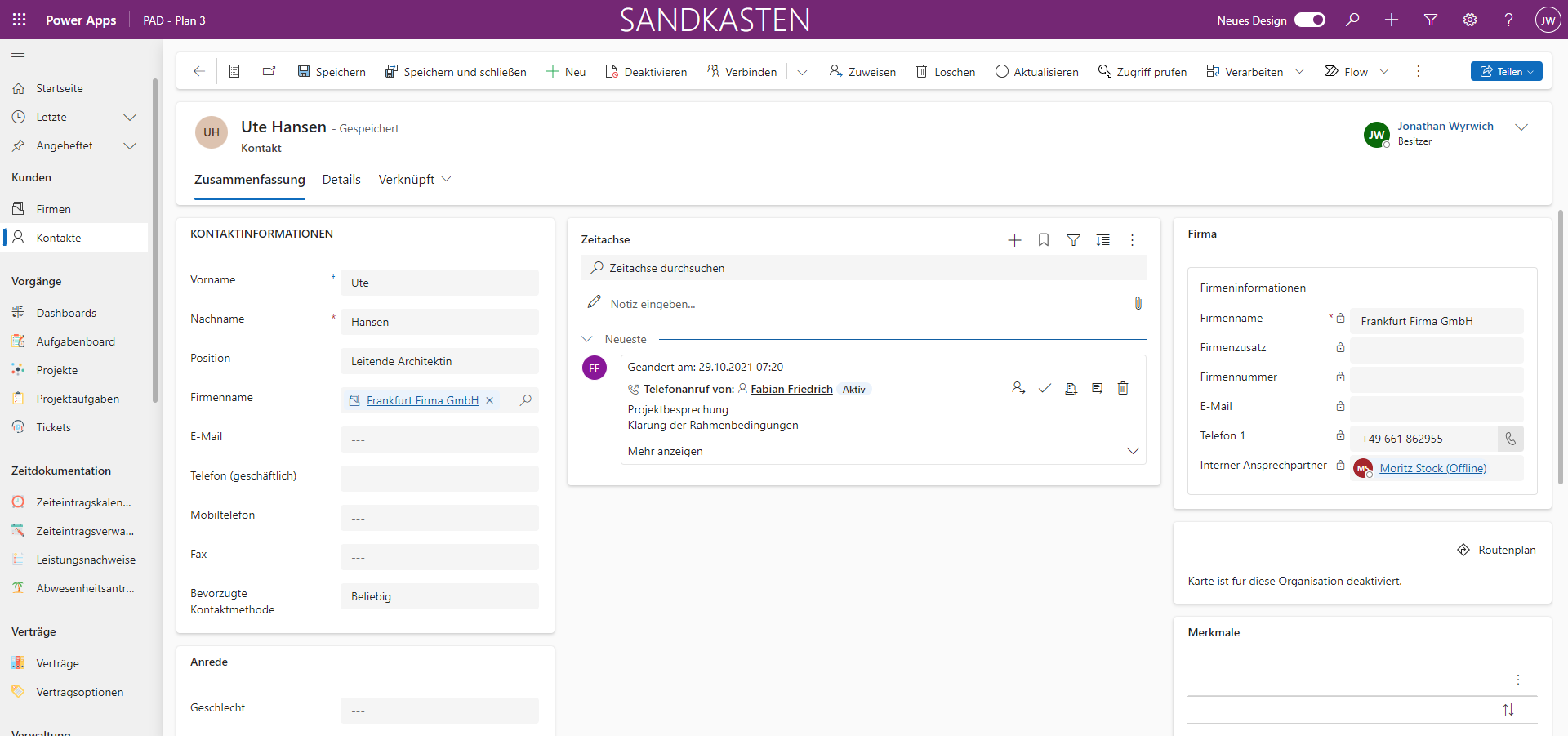Open global search magnifier icon
The width and height of the screenshot is (1568, 736).
(1353, 20)
